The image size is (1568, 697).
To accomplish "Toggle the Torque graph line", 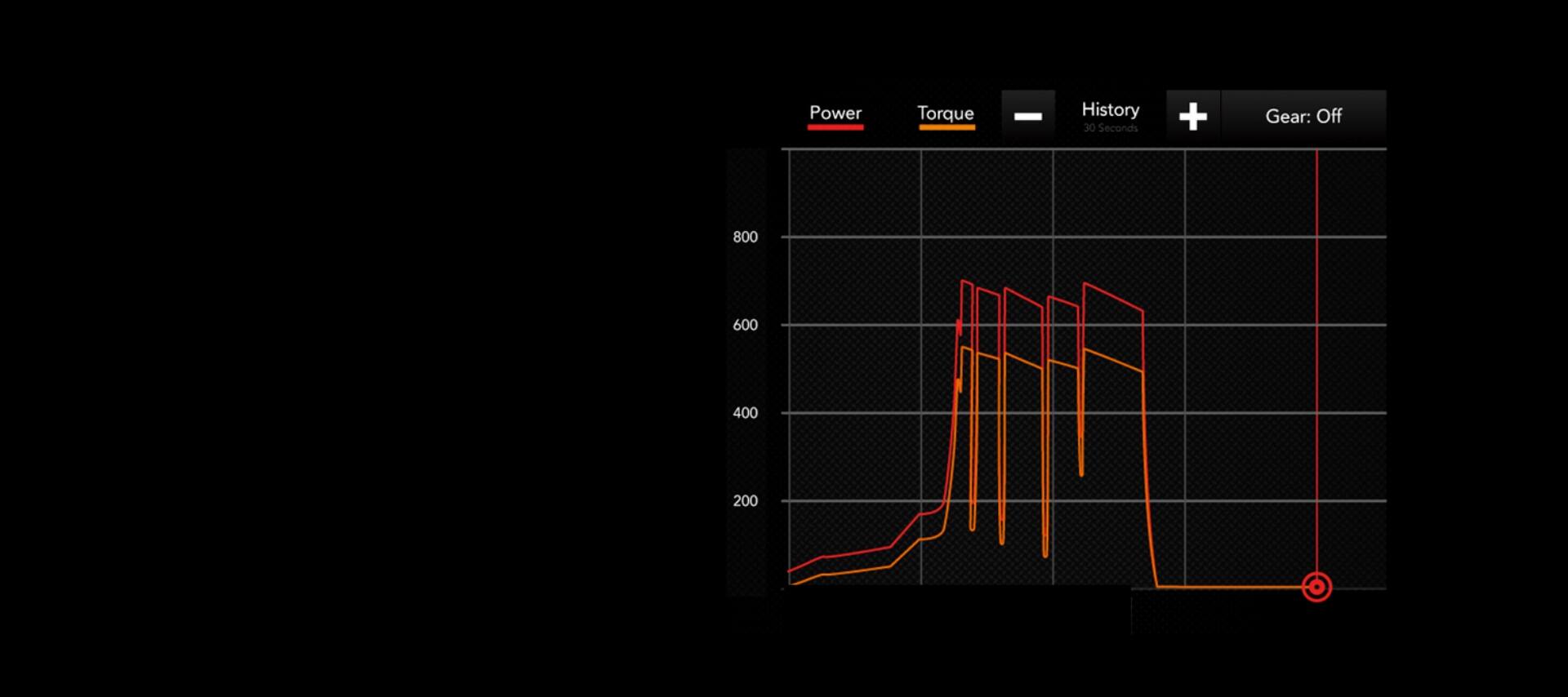I will click(946, 116).
